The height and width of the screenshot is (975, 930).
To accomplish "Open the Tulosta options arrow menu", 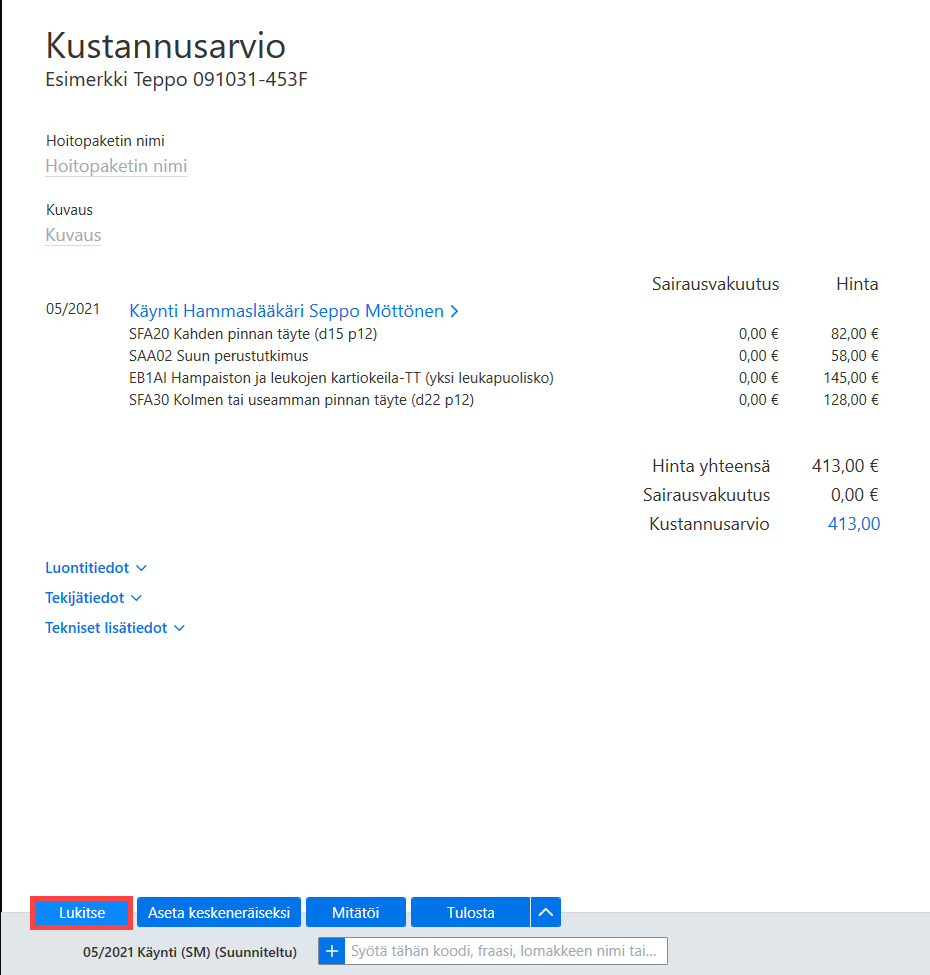I will [x=546, y=912].
